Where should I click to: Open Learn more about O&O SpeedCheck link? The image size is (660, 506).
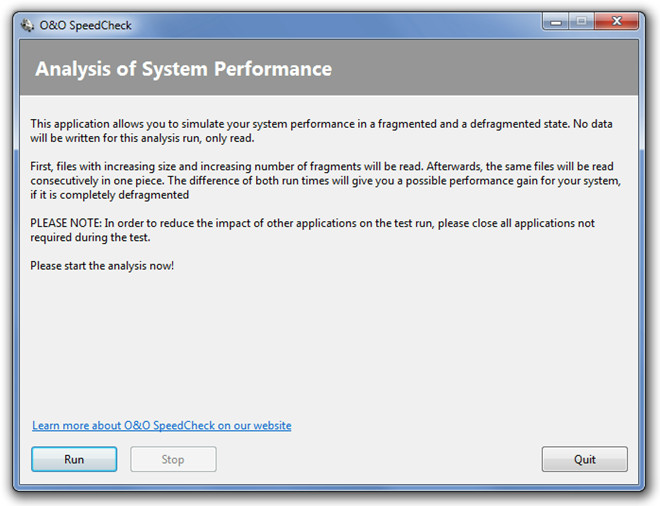click(162, 426)
